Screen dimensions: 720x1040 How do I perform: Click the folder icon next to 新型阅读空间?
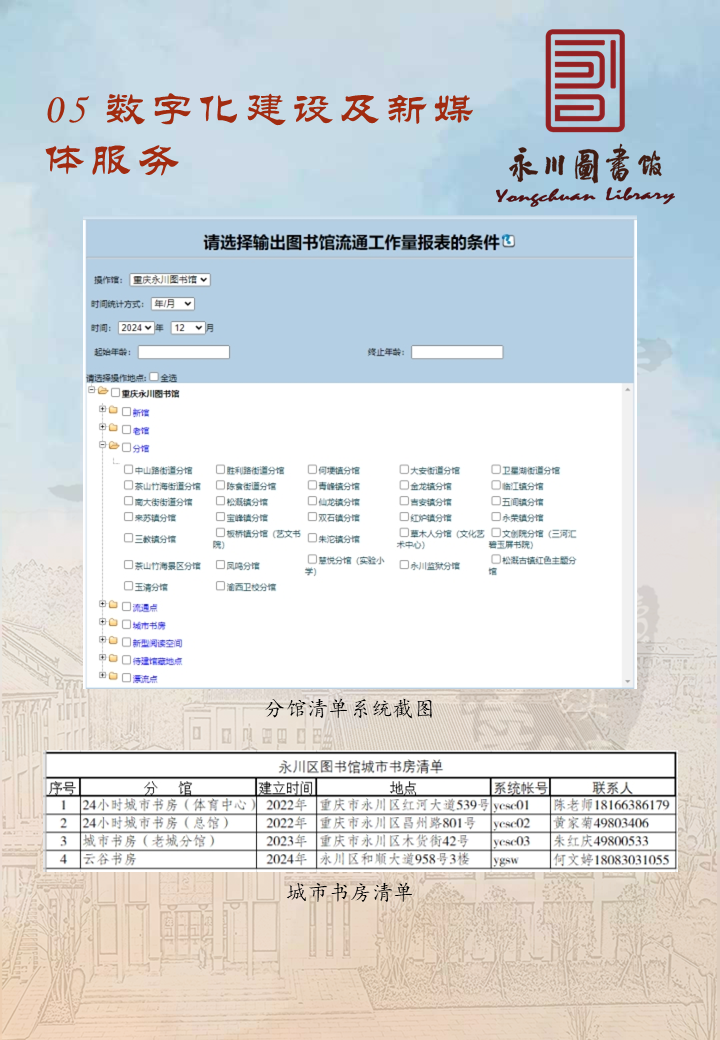click(113, 641)
